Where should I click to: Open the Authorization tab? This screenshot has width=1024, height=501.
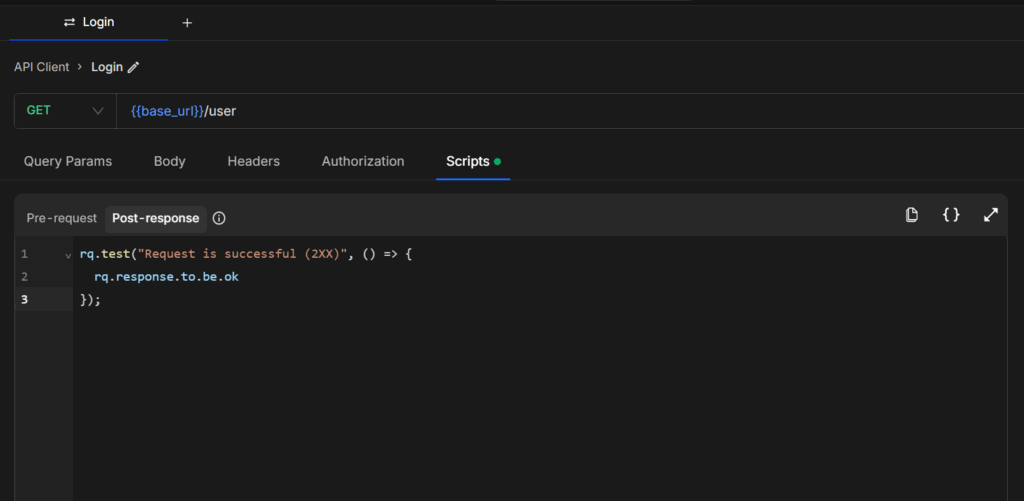(363, 161)
